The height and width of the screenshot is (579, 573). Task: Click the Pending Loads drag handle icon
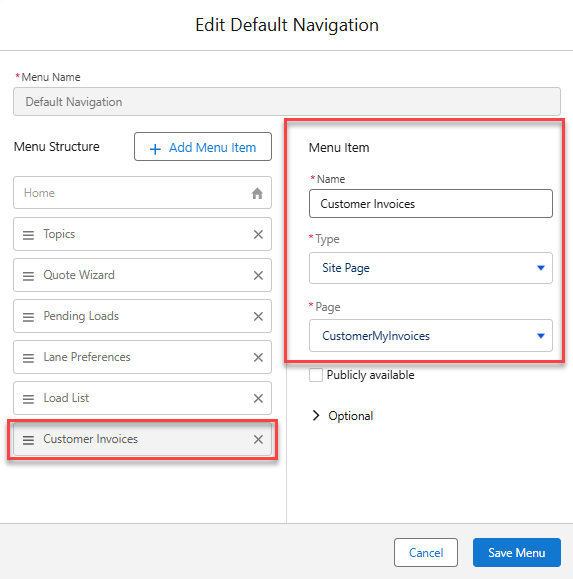[x=28, y=317]
